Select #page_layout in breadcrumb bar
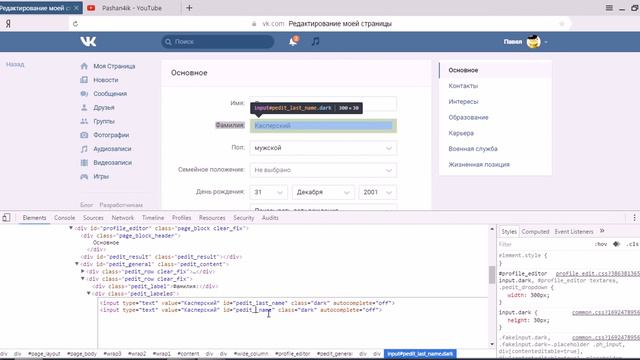This screenshot has height=360, width=640. (44, 353)
